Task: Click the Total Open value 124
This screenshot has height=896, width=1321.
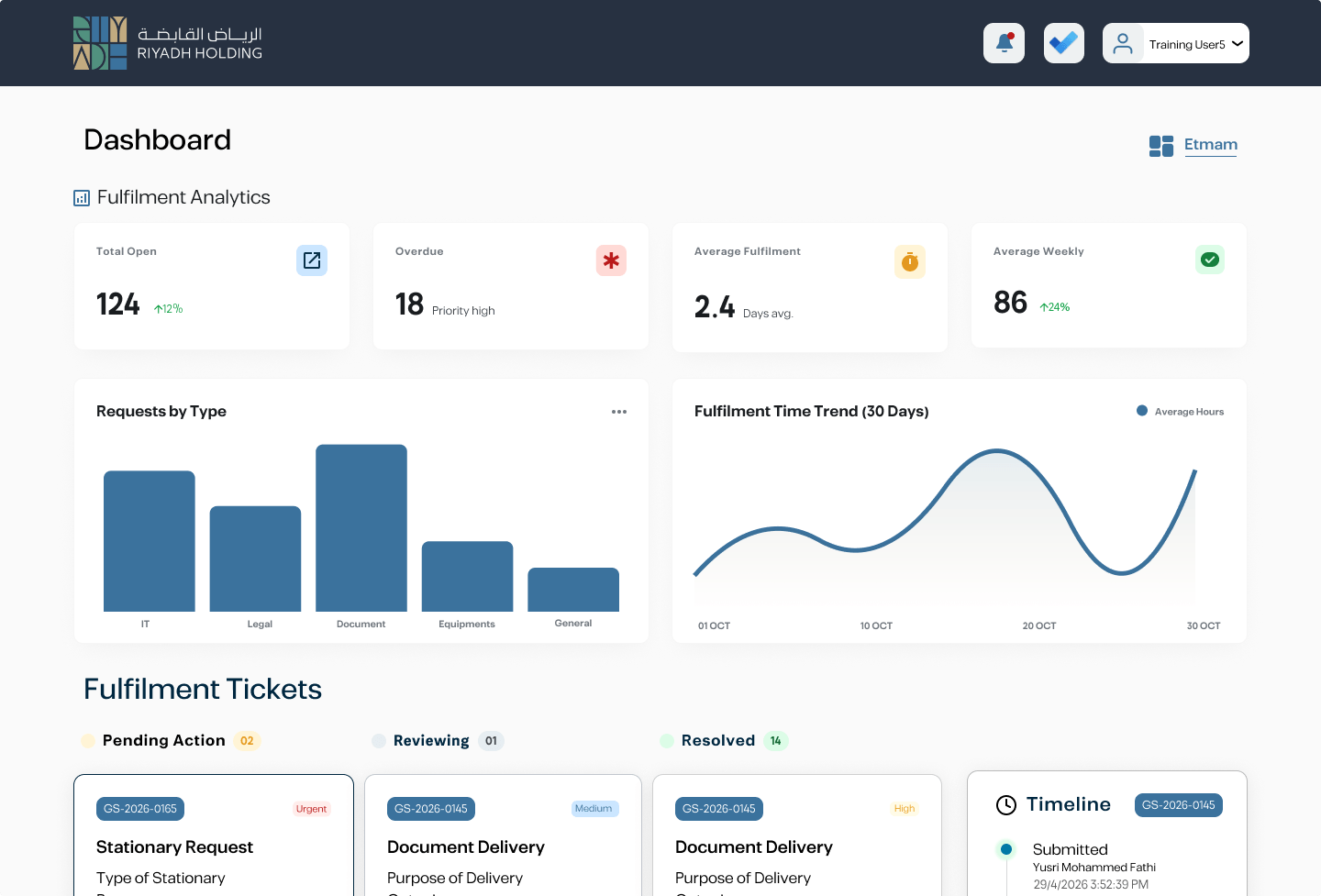Action: (118, 304)
